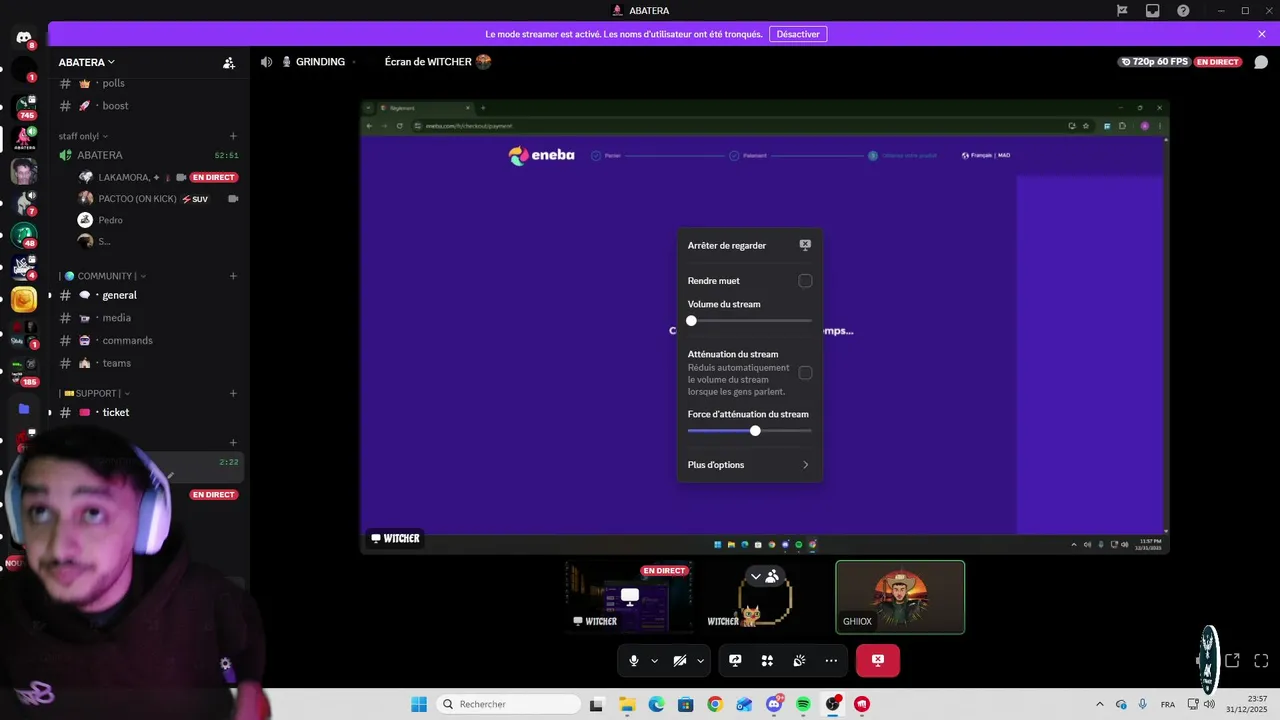Show hidden system tray icons chevron
The image size is (1280, 720).
point(1100,704)
